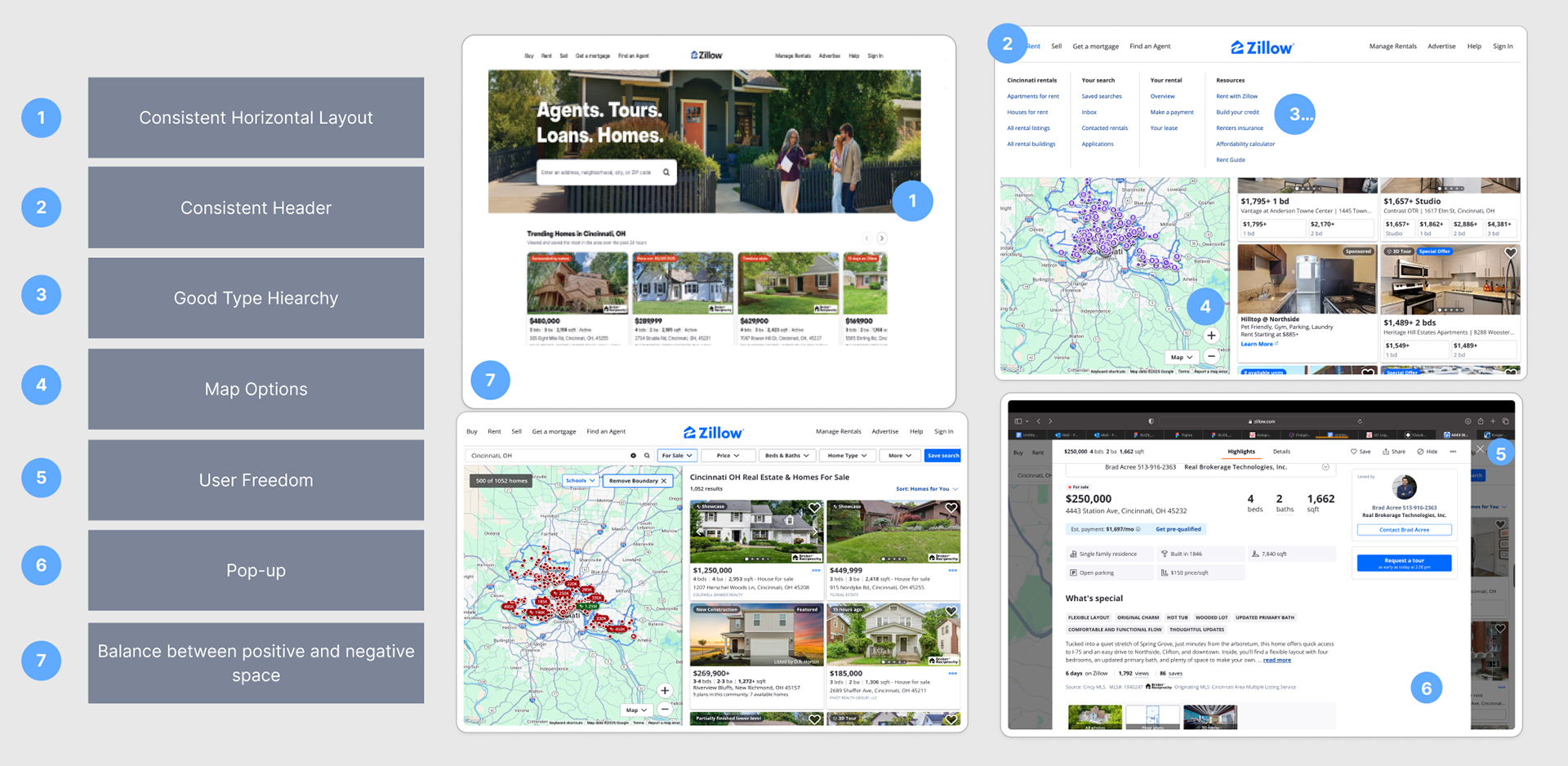Open the Price filter dropdown
The image size is (1568, 766).
coord(728,456)
